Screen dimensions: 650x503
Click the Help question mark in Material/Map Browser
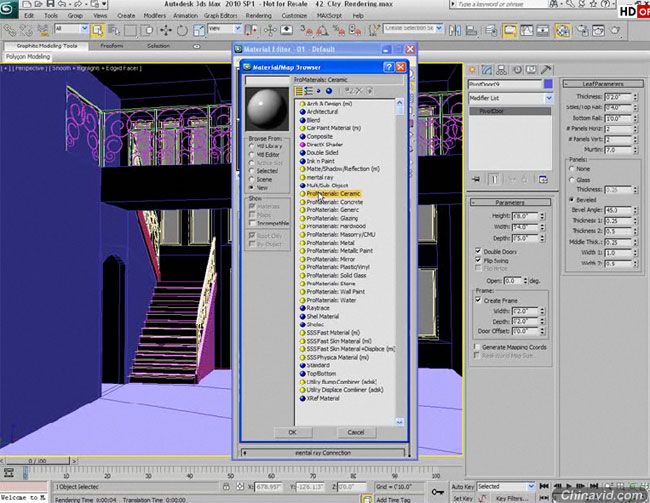(x=388, y=67)
